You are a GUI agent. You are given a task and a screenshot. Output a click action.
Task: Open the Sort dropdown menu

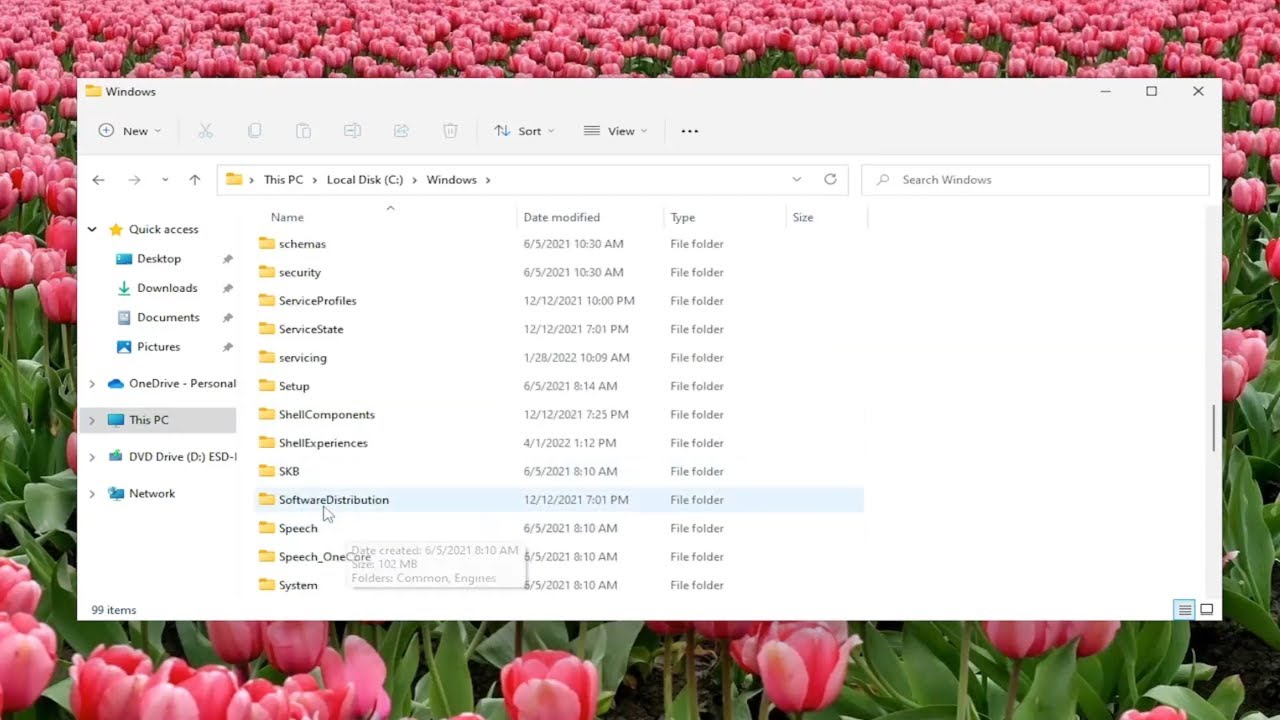point(524,131)
